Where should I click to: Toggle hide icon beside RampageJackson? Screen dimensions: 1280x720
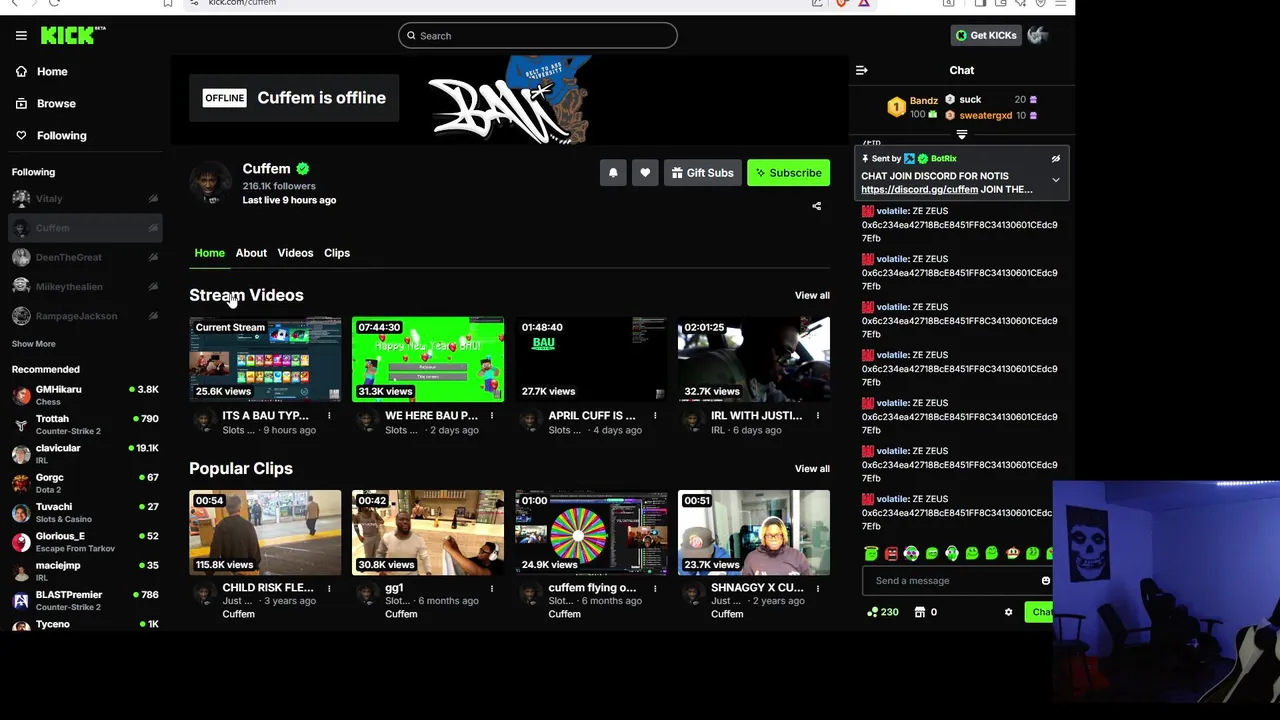click(153, 316)
